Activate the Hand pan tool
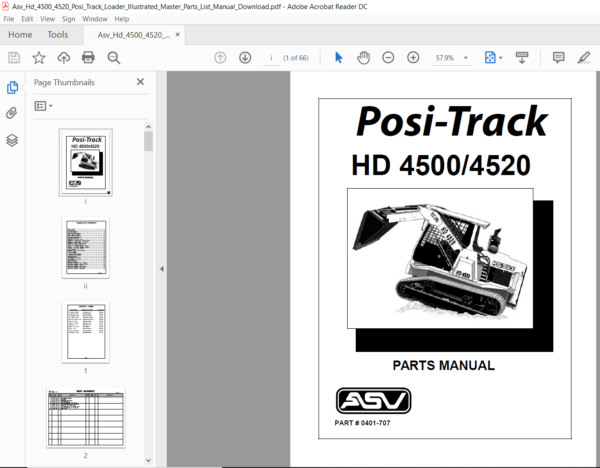The height and width of the screenshot is (468, 600). 363,58
